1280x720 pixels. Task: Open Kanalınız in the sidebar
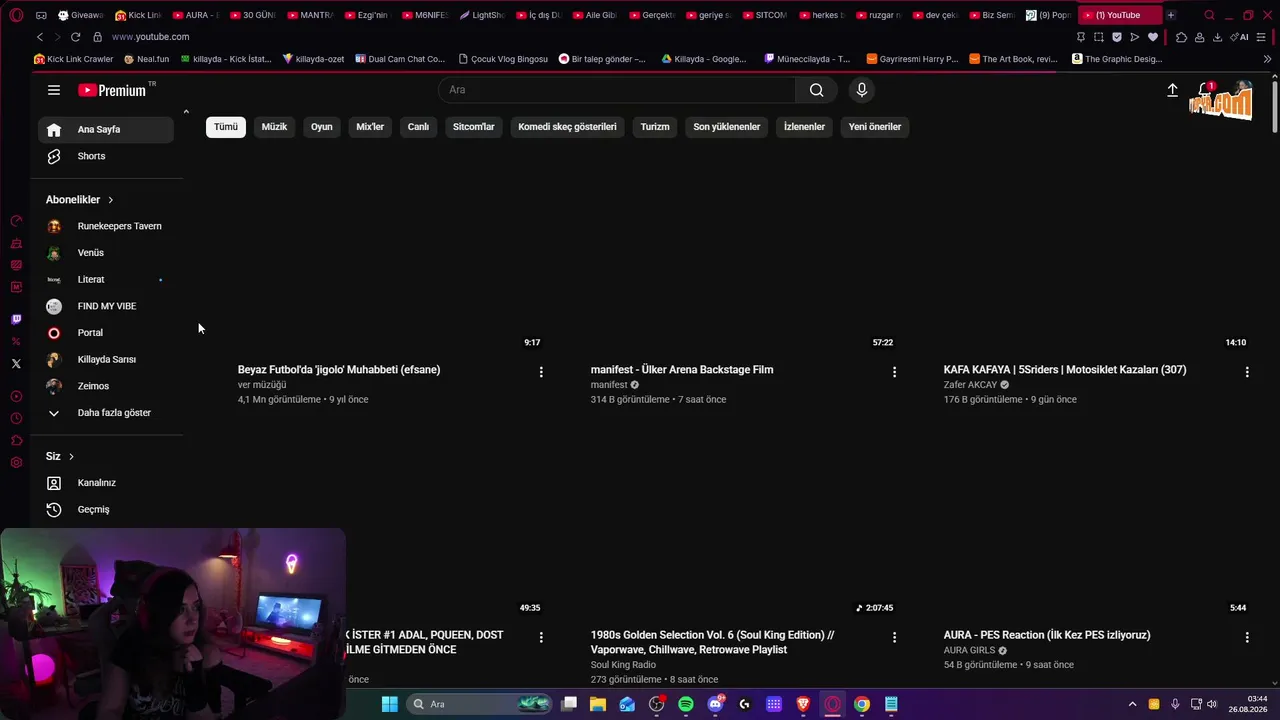pyautogui.click(x=106, y=483)
